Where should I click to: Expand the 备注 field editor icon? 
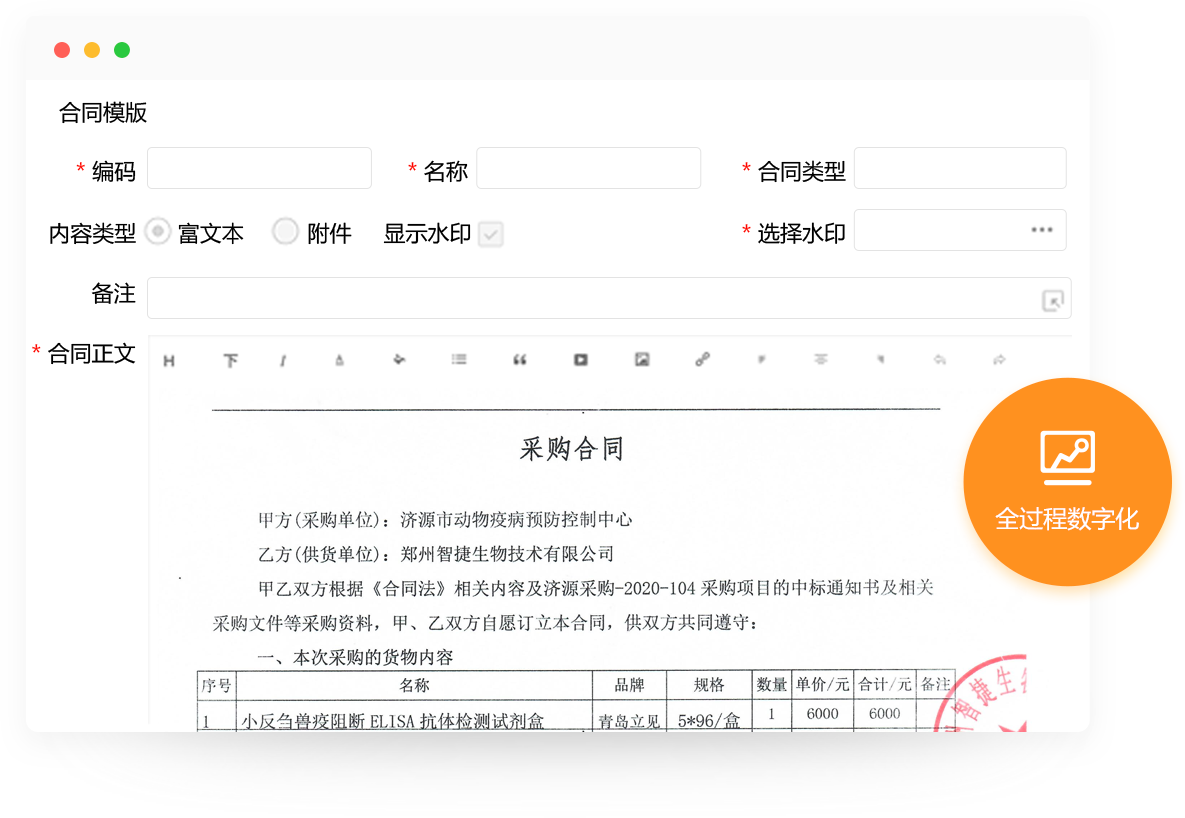click(1053, 300)
